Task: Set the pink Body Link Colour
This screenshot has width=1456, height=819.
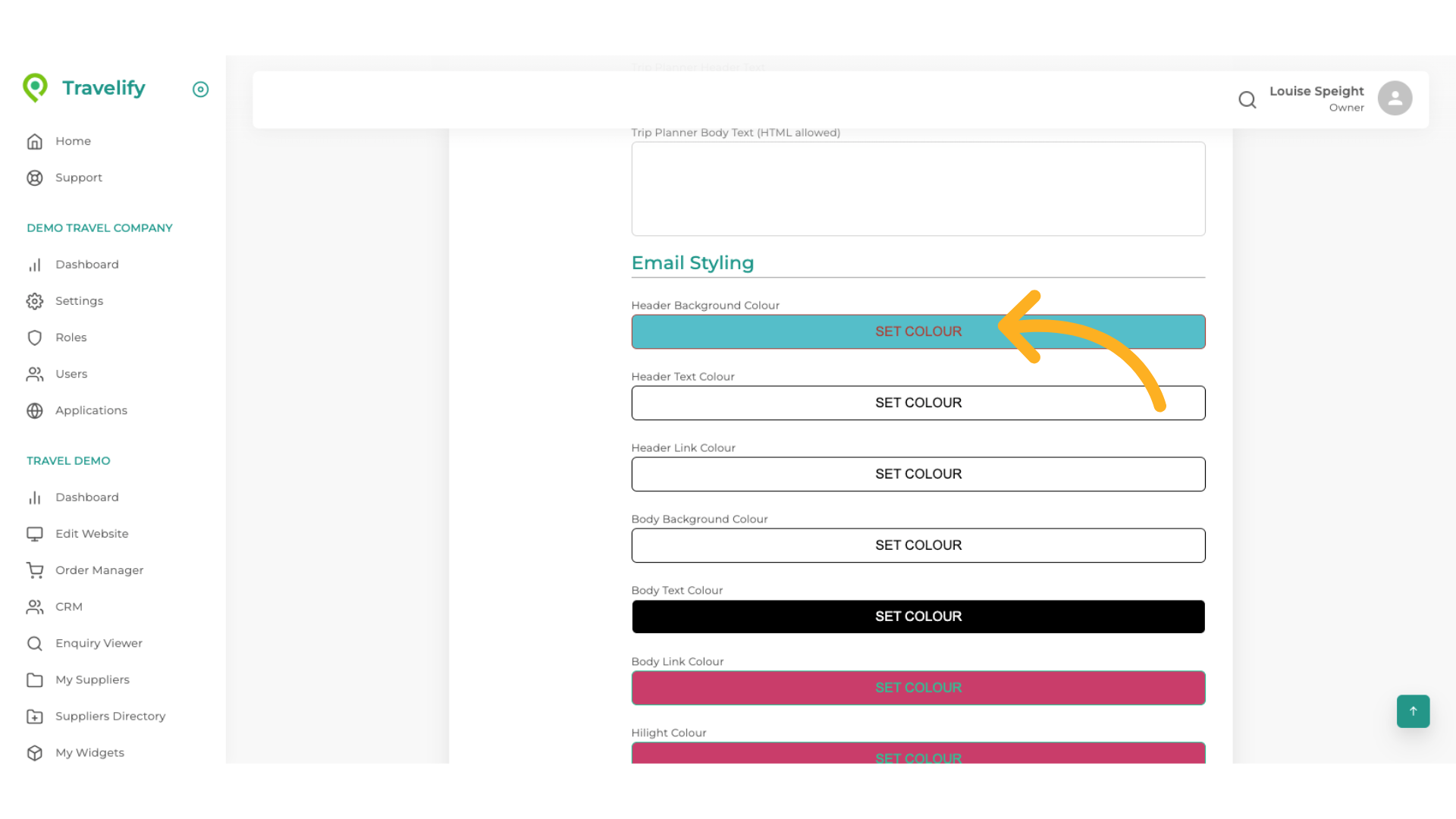Action: point(918,688)
